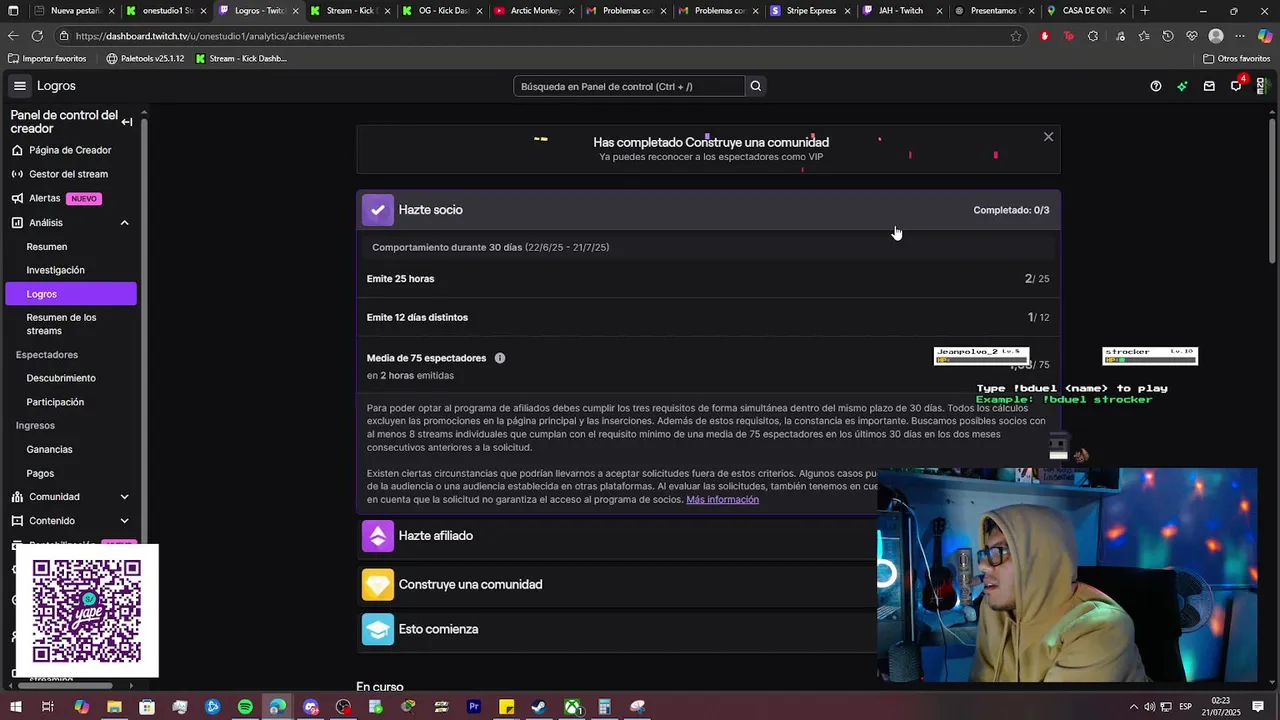Screen dimensions: 1280x720
Task: Dismiss the Has completado banner
Action: [1048, 137]
